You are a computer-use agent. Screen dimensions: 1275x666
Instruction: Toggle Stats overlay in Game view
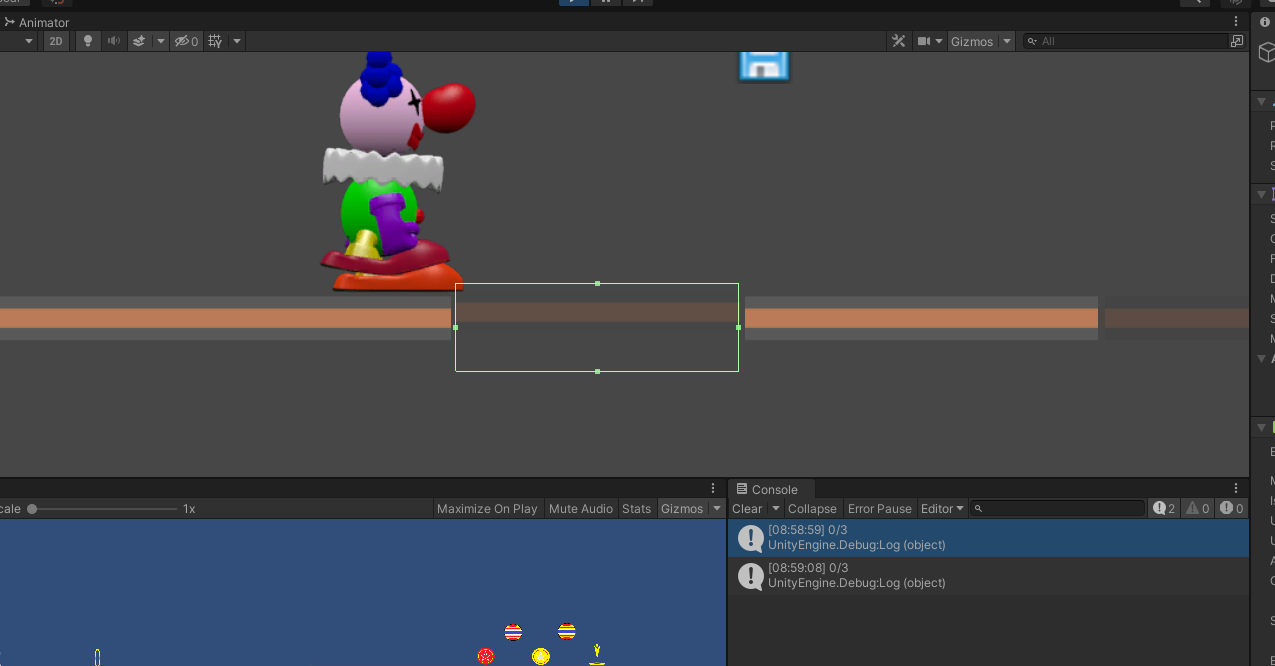636,509
